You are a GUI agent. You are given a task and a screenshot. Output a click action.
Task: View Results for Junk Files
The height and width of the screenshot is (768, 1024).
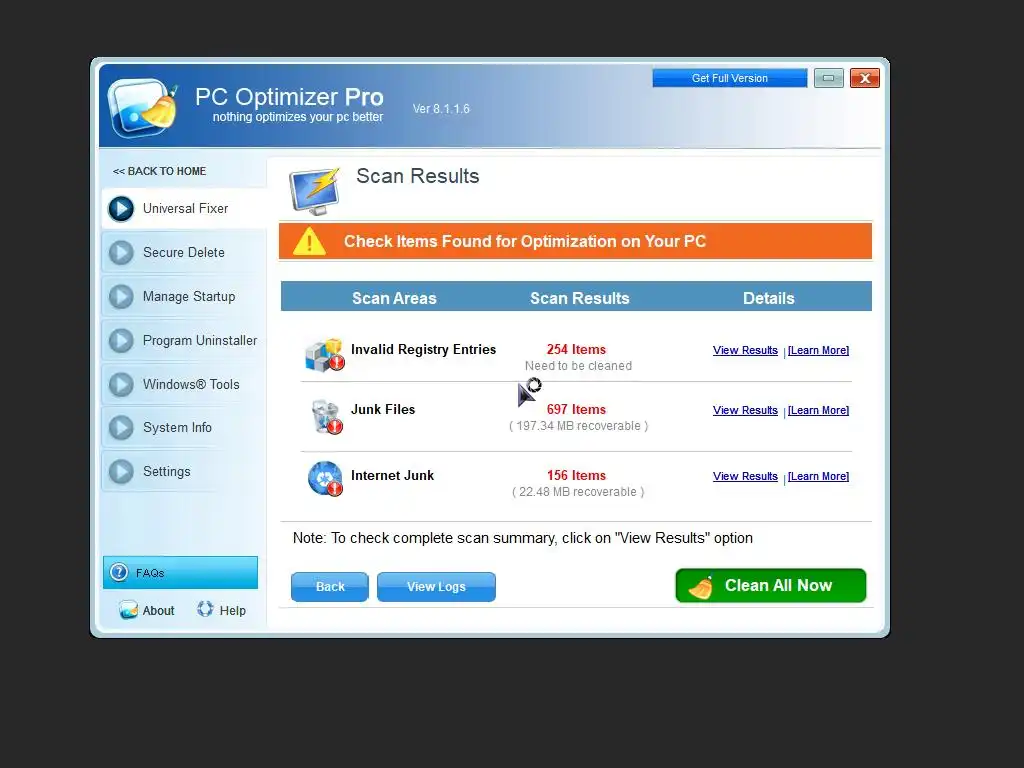[x=745, y=410]
